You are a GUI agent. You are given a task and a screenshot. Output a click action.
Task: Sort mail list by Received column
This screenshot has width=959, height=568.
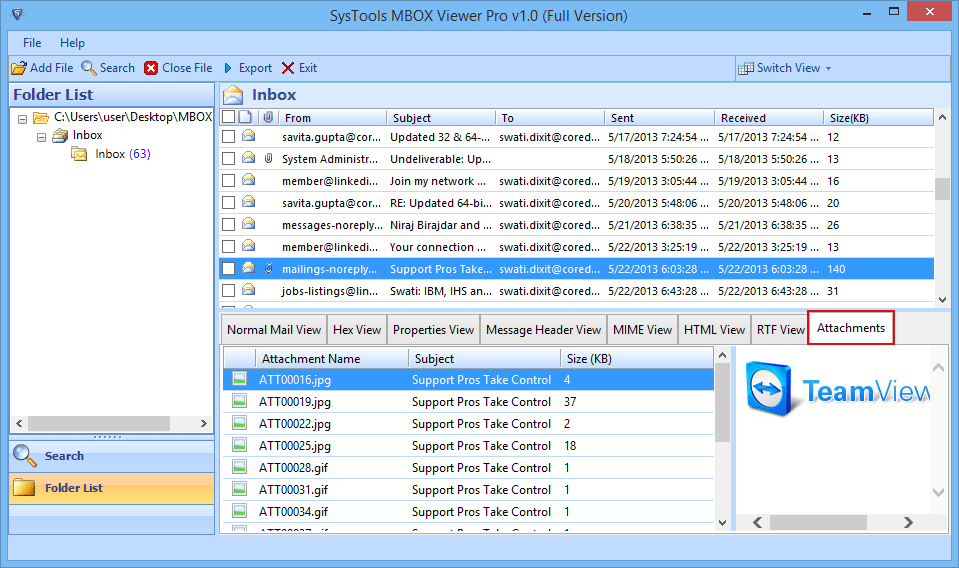pos(769,117)
